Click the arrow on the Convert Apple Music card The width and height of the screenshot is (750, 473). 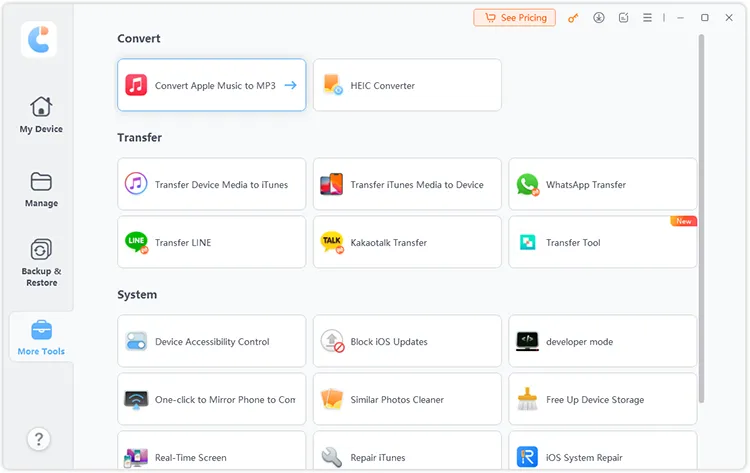290,85
